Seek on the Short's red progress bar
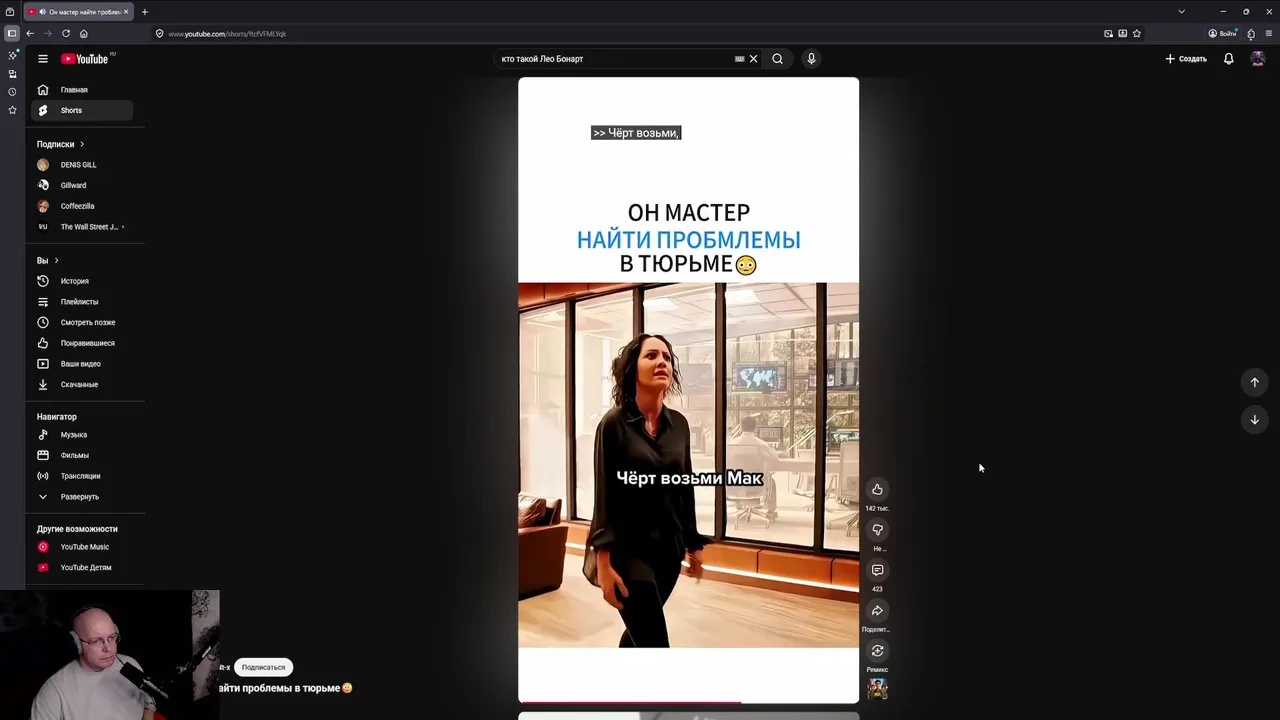Image resolution: width=1280 pixels, height=720 pixels. coord(688,702)
